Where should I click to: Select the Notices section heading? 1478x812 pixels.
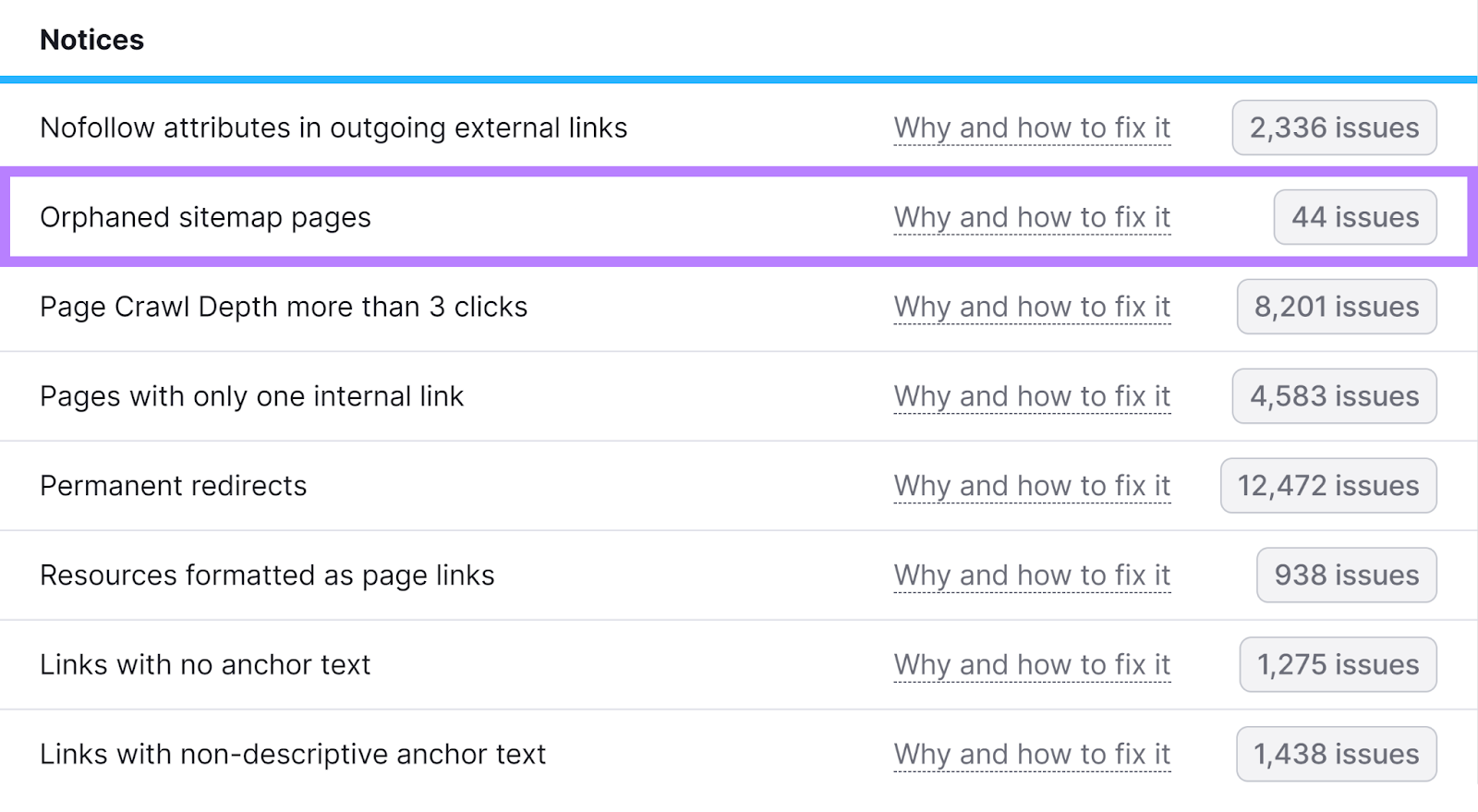coord(91,40)
